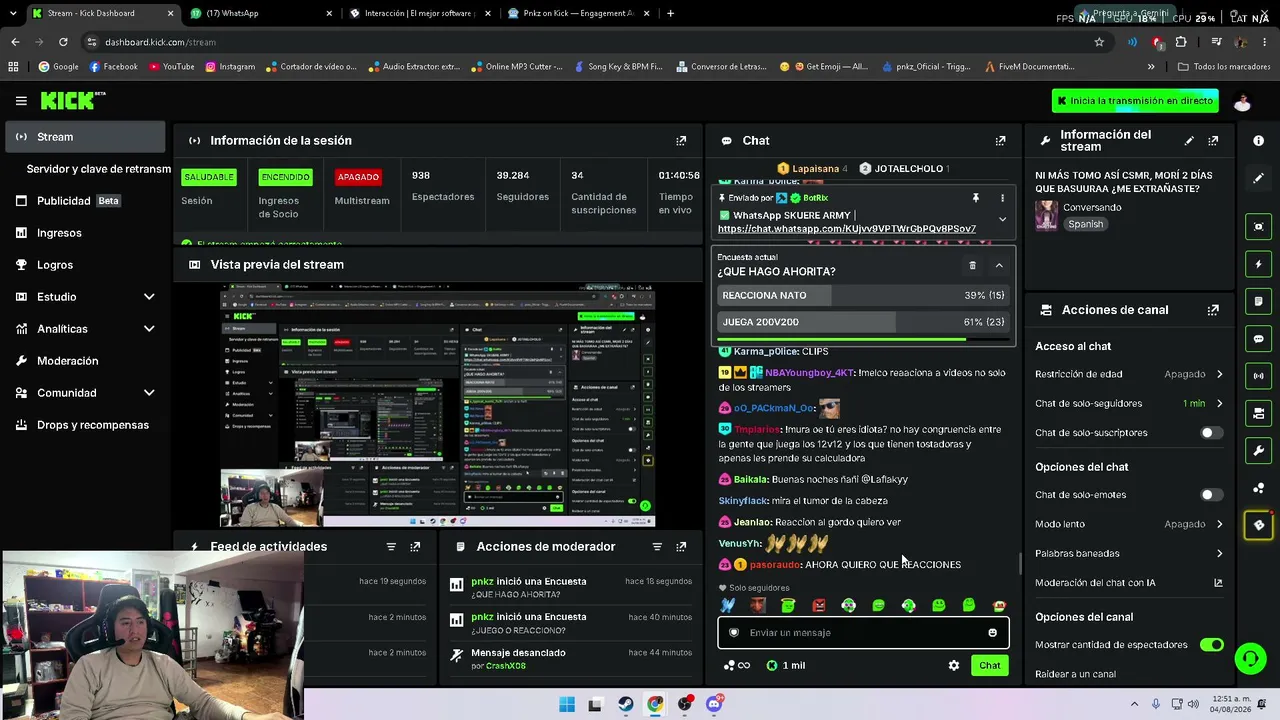This screenshot has height=720, width=1280.
Task: Click the Enviar un mensaje input field
Action: pos(863,633)
